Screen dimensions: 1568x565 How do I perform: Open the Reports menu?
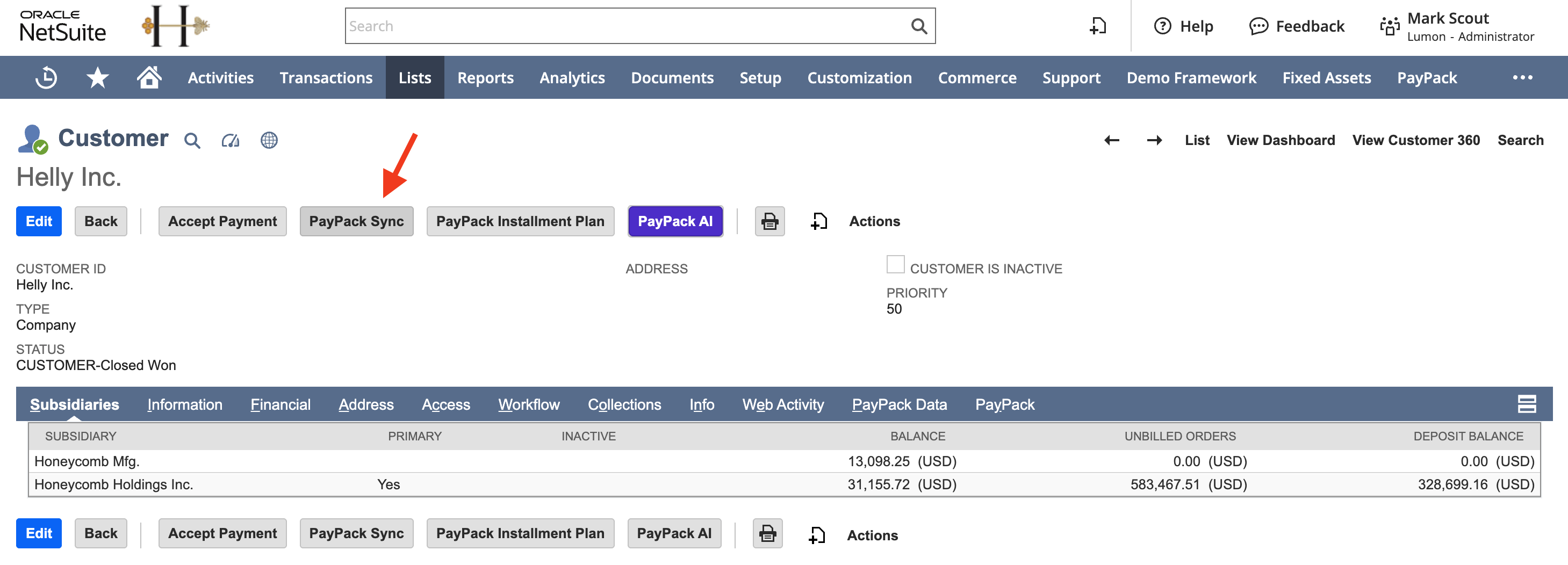point(485,78)
